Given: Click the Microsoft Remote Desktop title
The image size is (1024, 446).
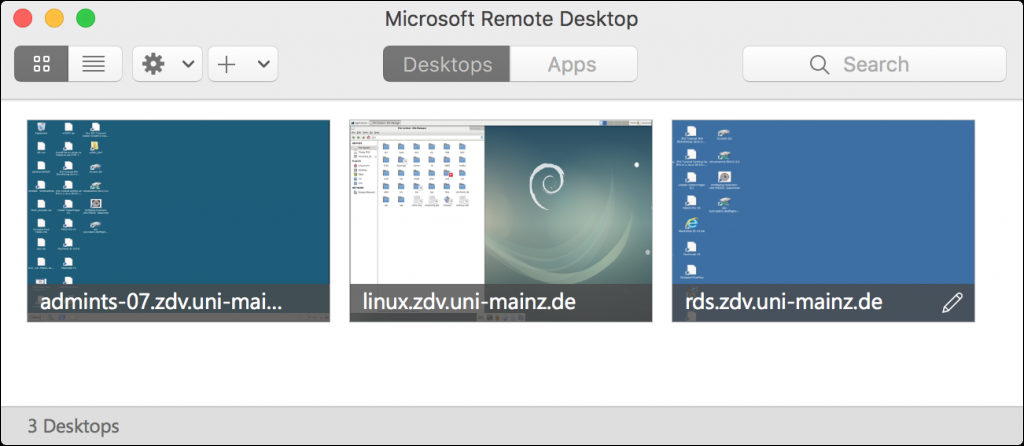Looking at the screenshot, I should [x=511, y=19].
